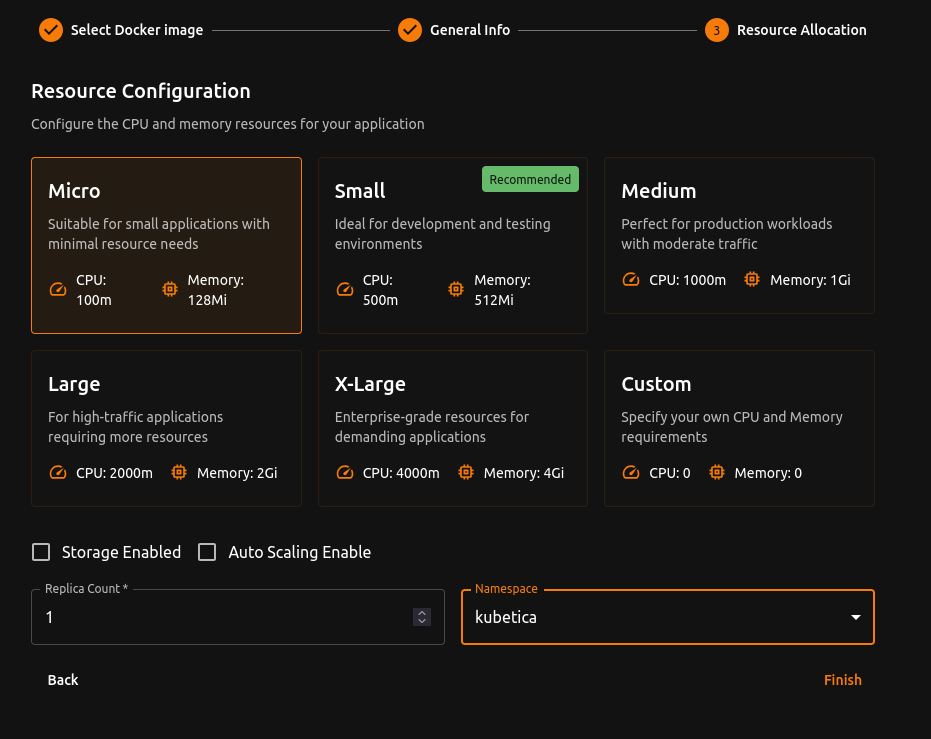Click the 'Memory: 4Gi' text
Image resolution: width=931 pixels, height=739 pixels.
pos(524,473)
